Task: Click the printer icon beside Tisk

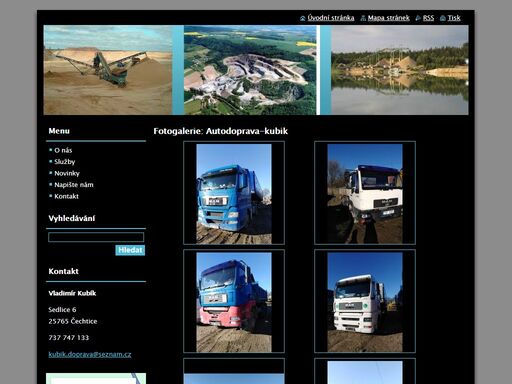Action: coord(443,18)
